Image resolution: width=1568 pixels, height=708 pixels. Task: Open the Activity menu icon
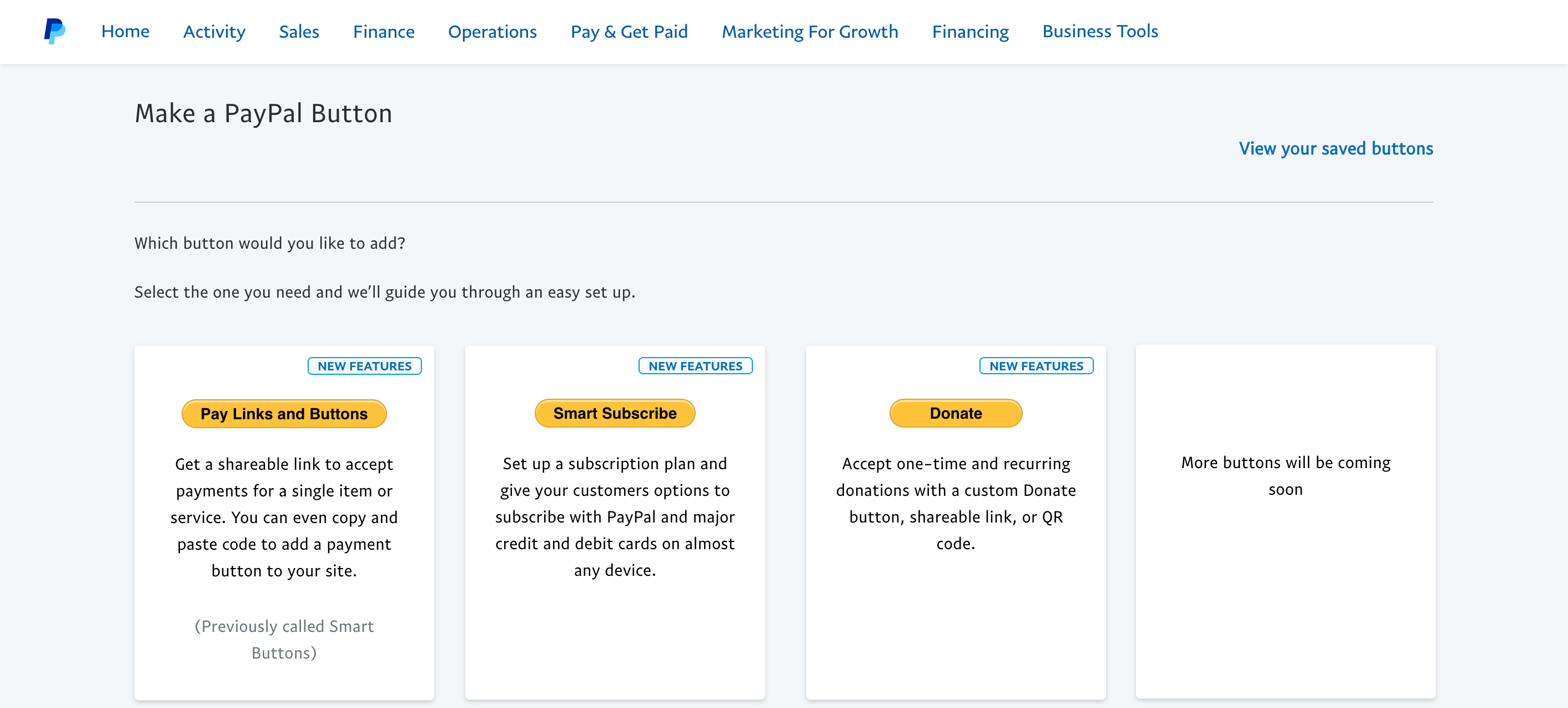point(214,31)
